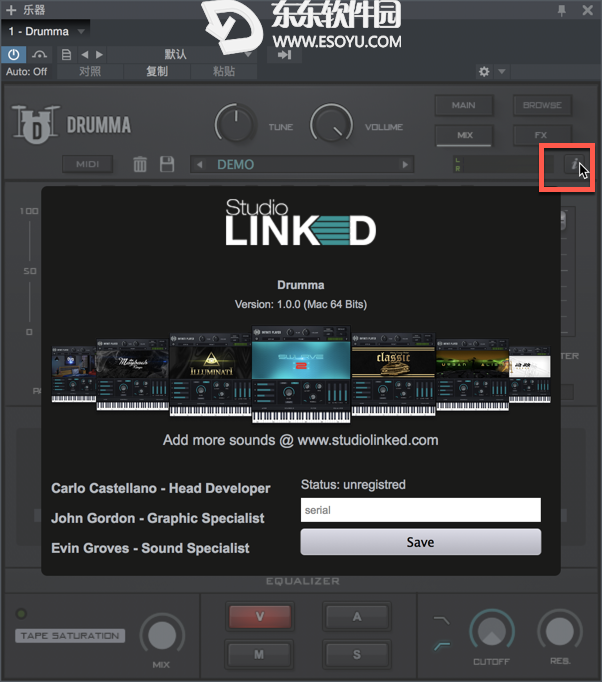This screenshot has width=602, height=682.
Task: Click the MIDI button
Action: click(87, 164)
